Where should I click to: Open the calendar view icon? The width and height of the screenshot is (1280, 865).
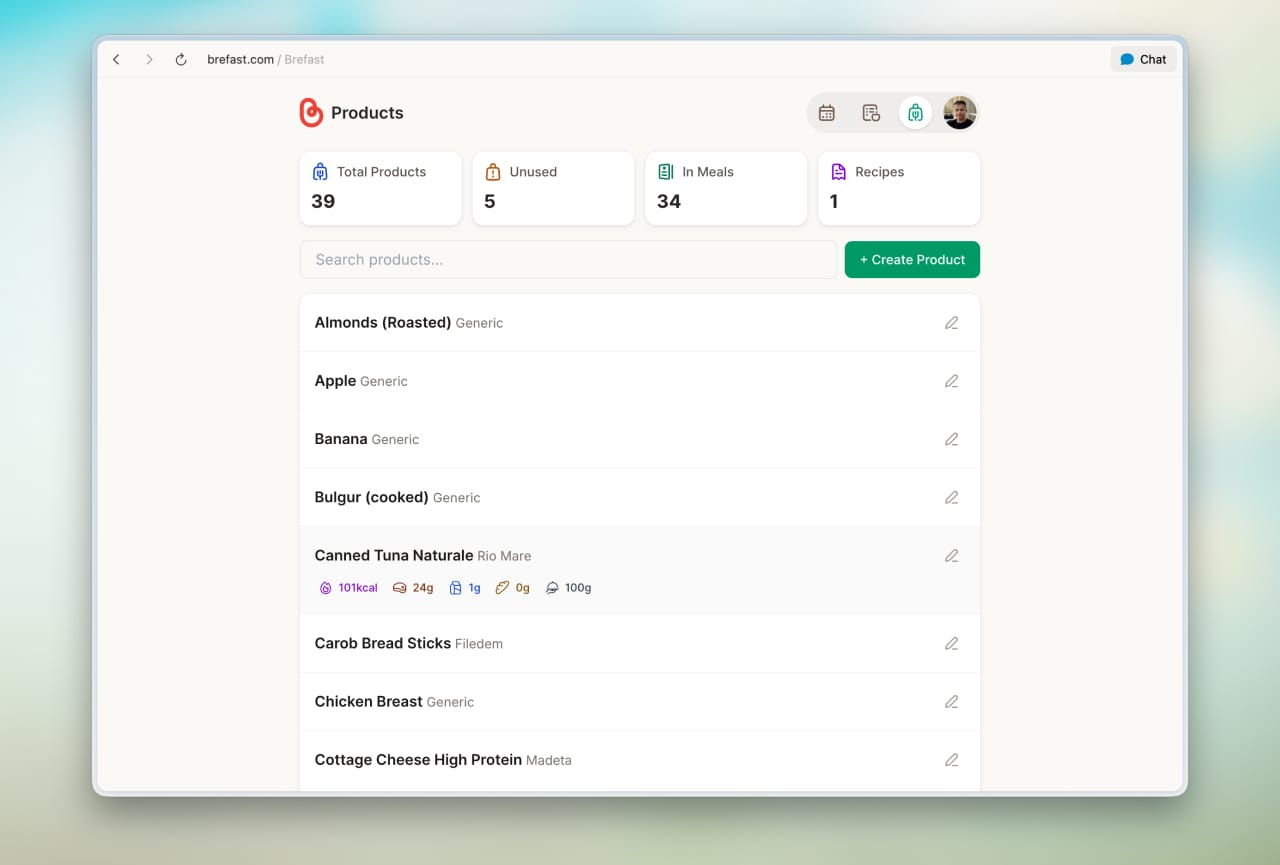pyautogui.click(x=826, y=113)
